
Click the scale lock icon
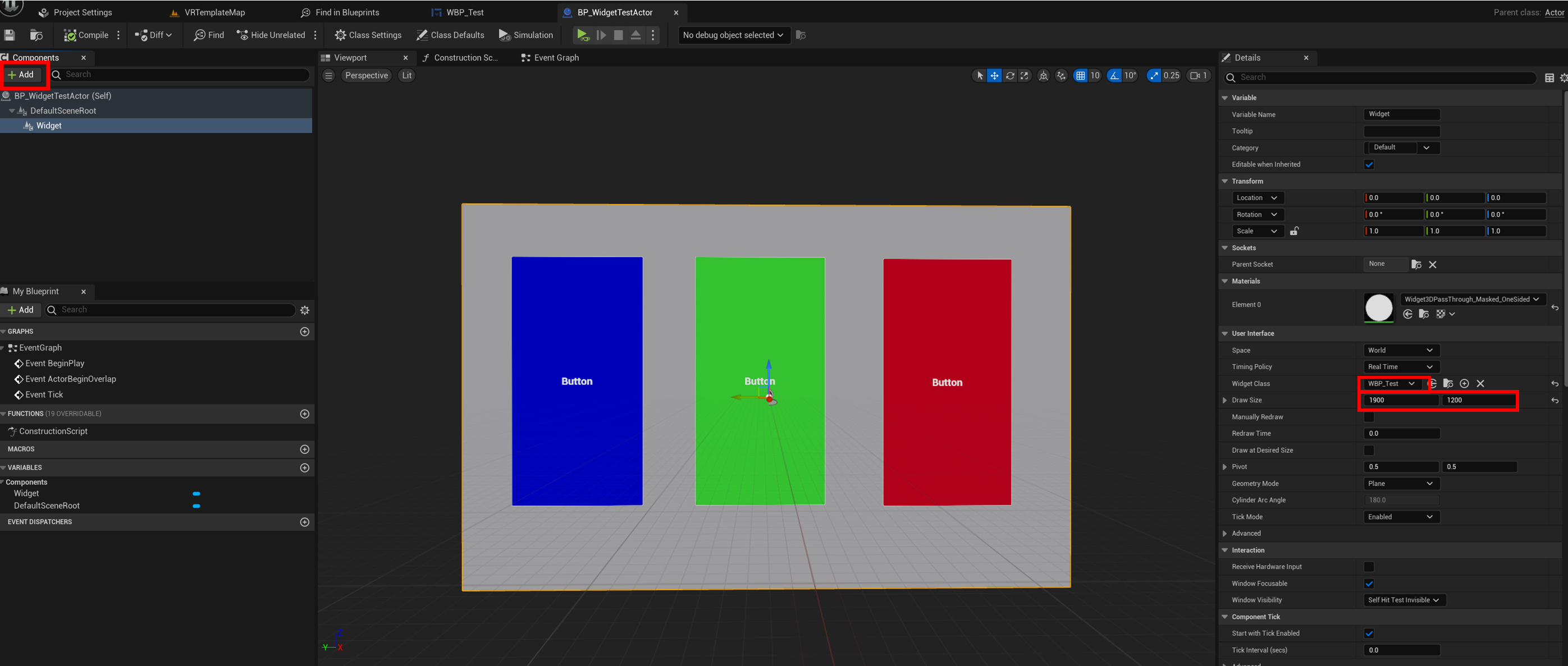(x=1294, y=231)
